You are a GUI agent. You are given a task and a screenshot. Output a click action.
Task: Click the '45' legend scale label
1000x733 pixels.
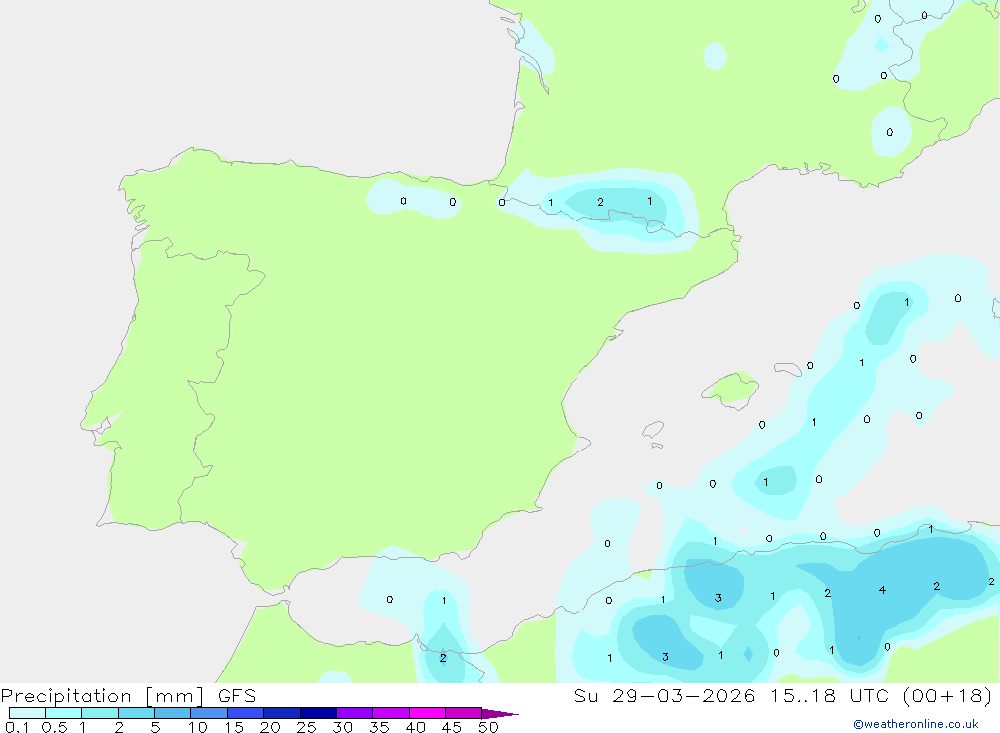tap(452, 727)
